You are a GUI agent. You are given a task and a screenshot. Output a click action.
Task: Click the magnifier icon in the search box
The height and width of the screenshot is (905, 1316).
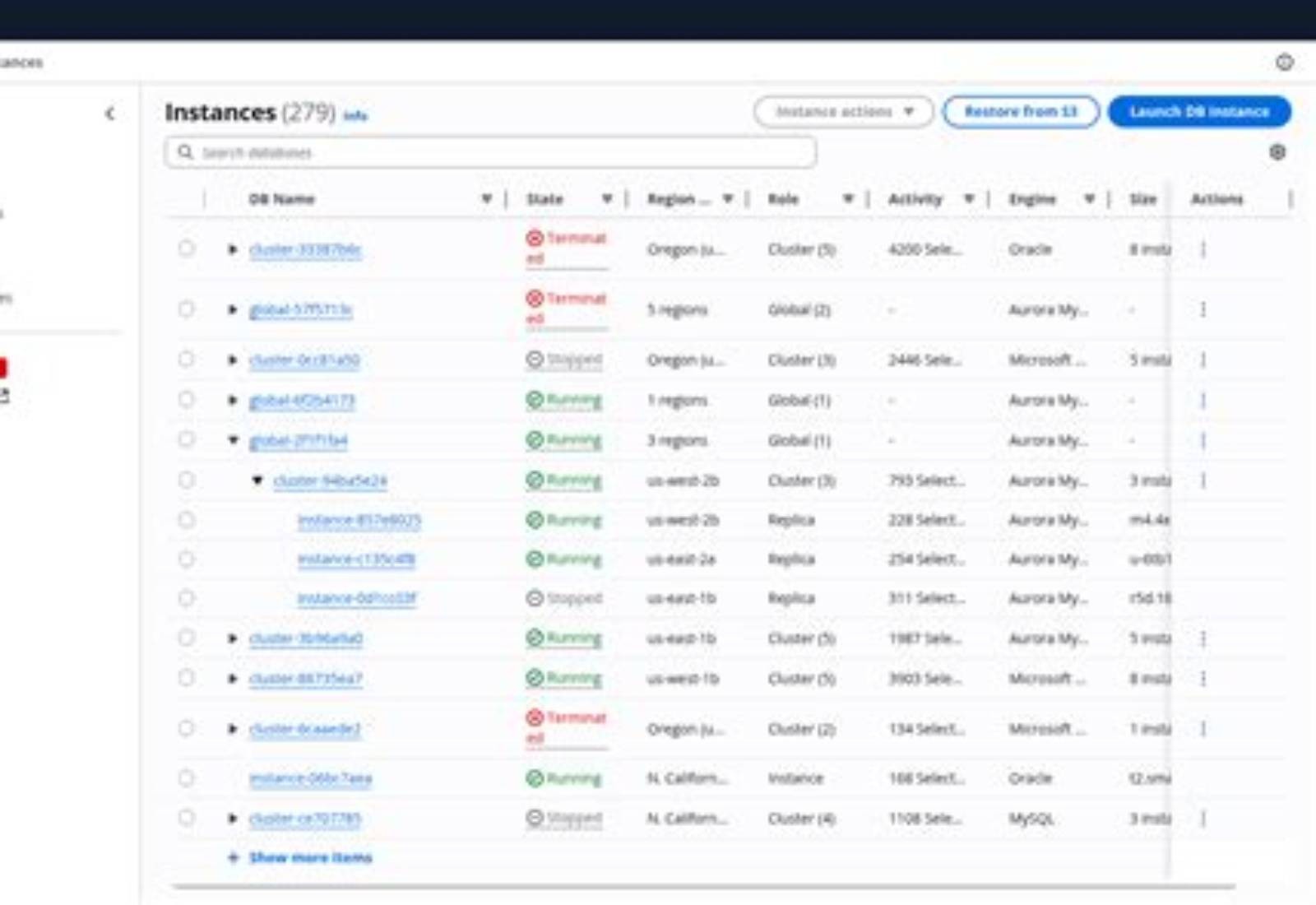(x=185, y=152)
